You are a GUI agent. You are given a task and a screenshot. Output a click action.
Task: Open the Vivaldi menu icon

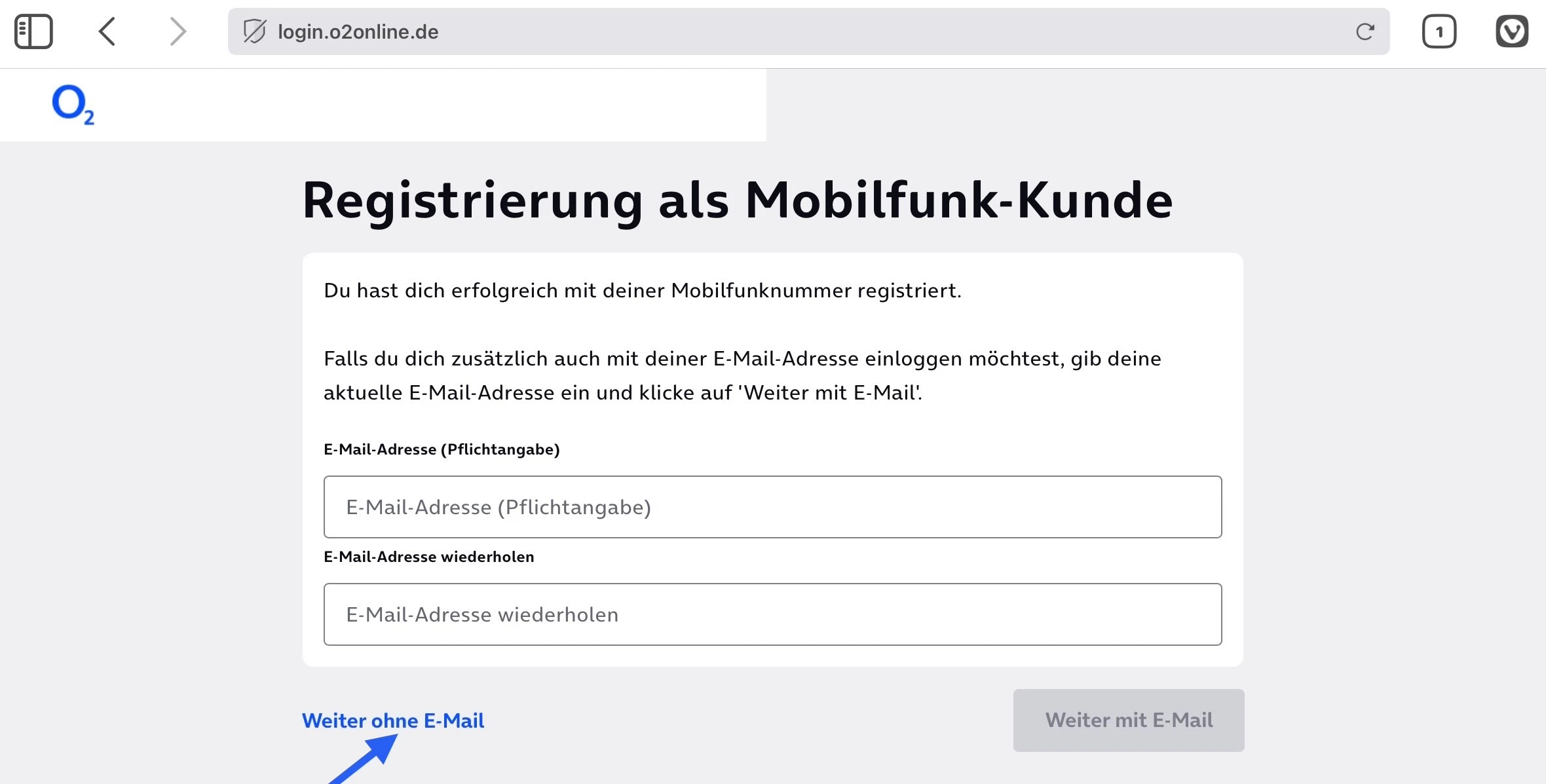[x=1511, y=31]
